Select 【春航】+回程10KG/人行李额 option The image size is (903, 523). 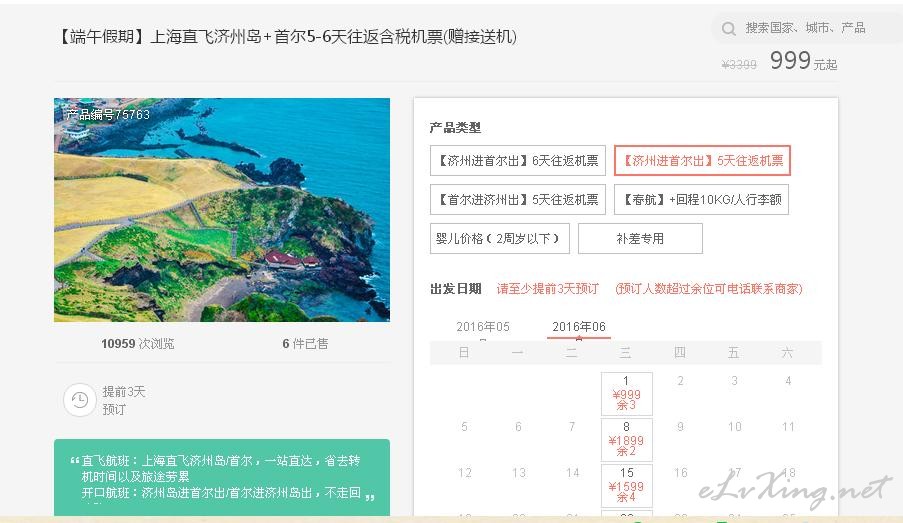[x=701, y=199]
